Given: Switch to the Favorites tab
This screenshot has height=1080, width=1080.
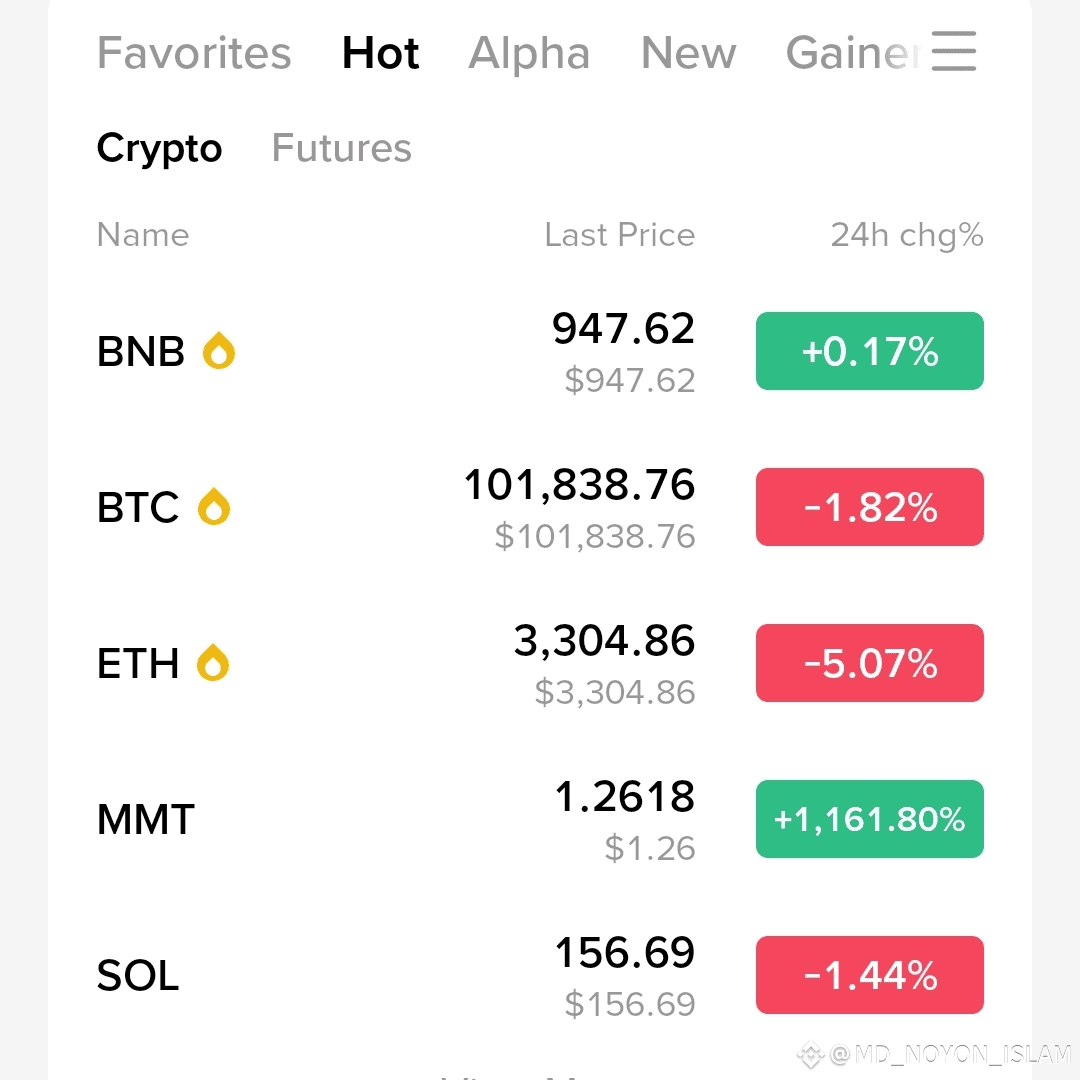Looking at the screenshot, I should click(x=194, y=53).
